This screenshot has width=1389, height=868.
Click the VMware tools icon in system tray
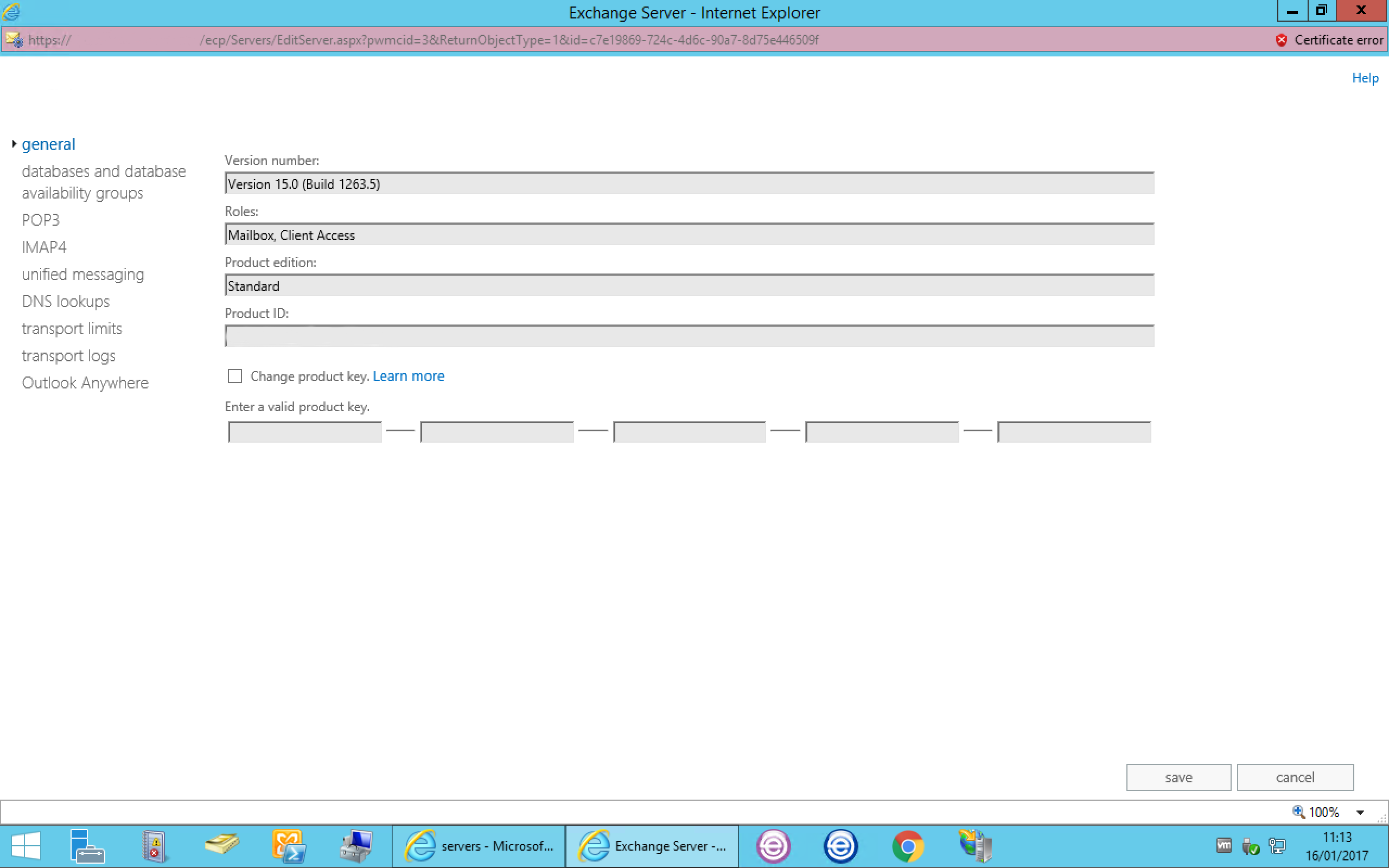pyautogui.click(x=1224, y=846)
